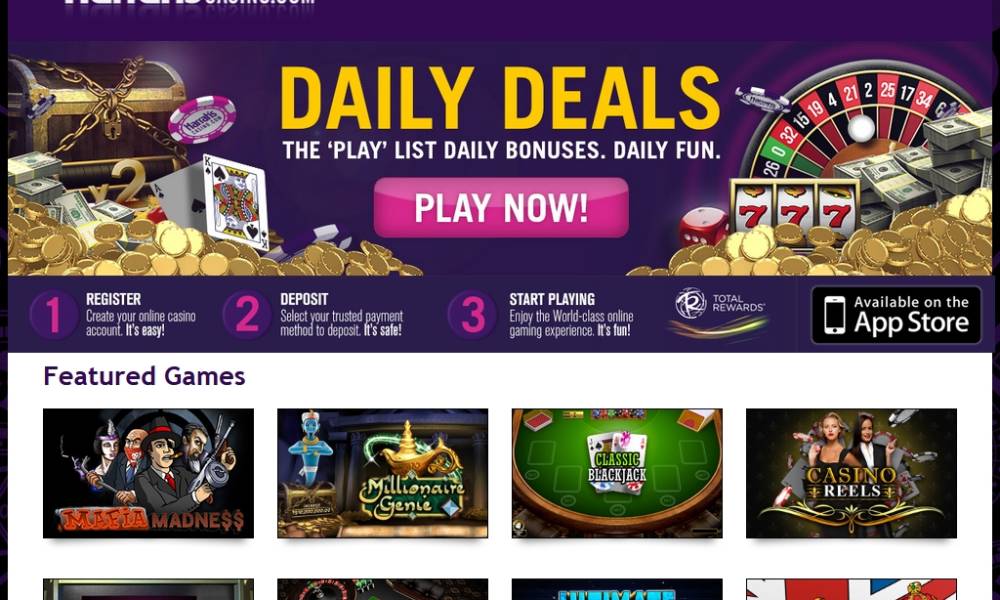Viewport: 1000px width, 600px height.
Task: Open the Mafia Madness game thumbnail
Action: coord(149,473)
